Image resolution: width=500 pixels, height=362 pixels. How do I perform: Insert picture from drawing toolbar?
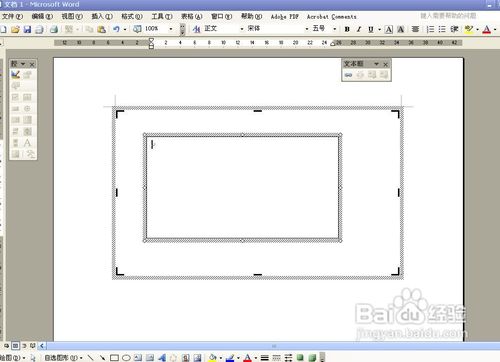(198, 358)
